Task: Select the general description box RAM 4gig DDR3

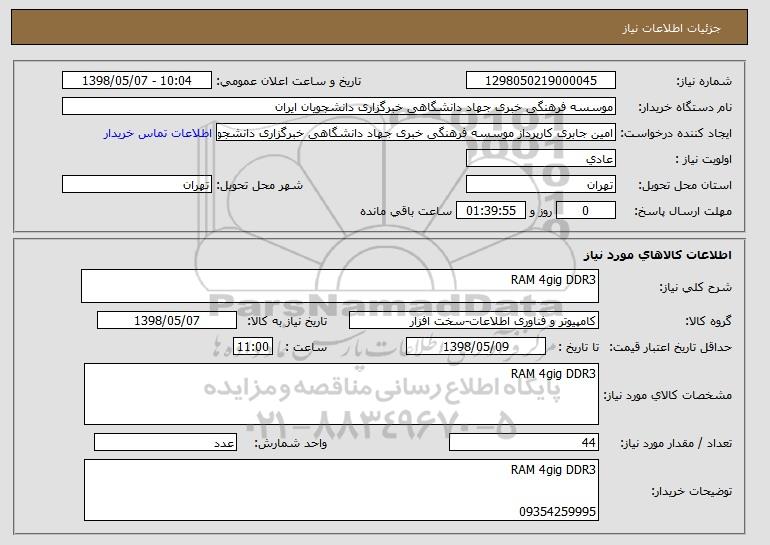Action: tap(340, 286)
